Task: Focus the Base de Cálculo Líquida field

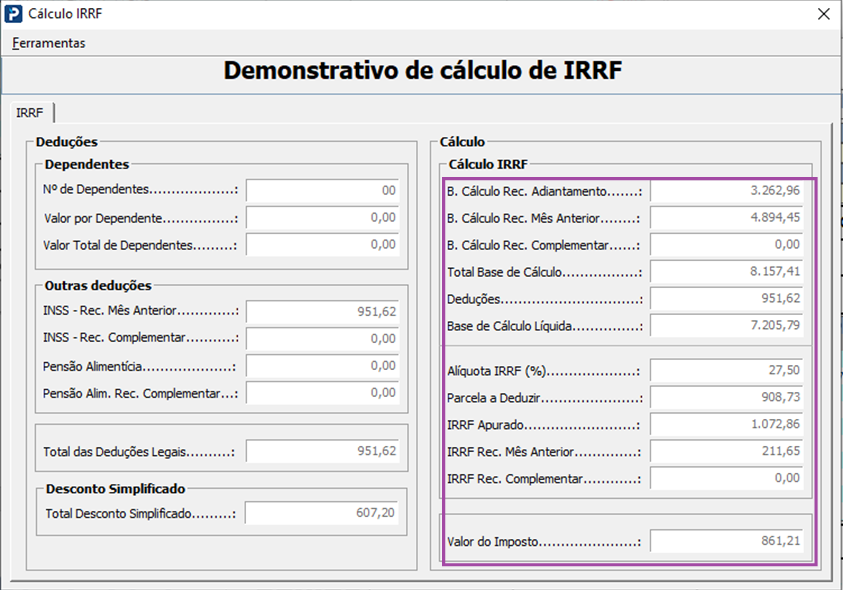Action: 727,326
